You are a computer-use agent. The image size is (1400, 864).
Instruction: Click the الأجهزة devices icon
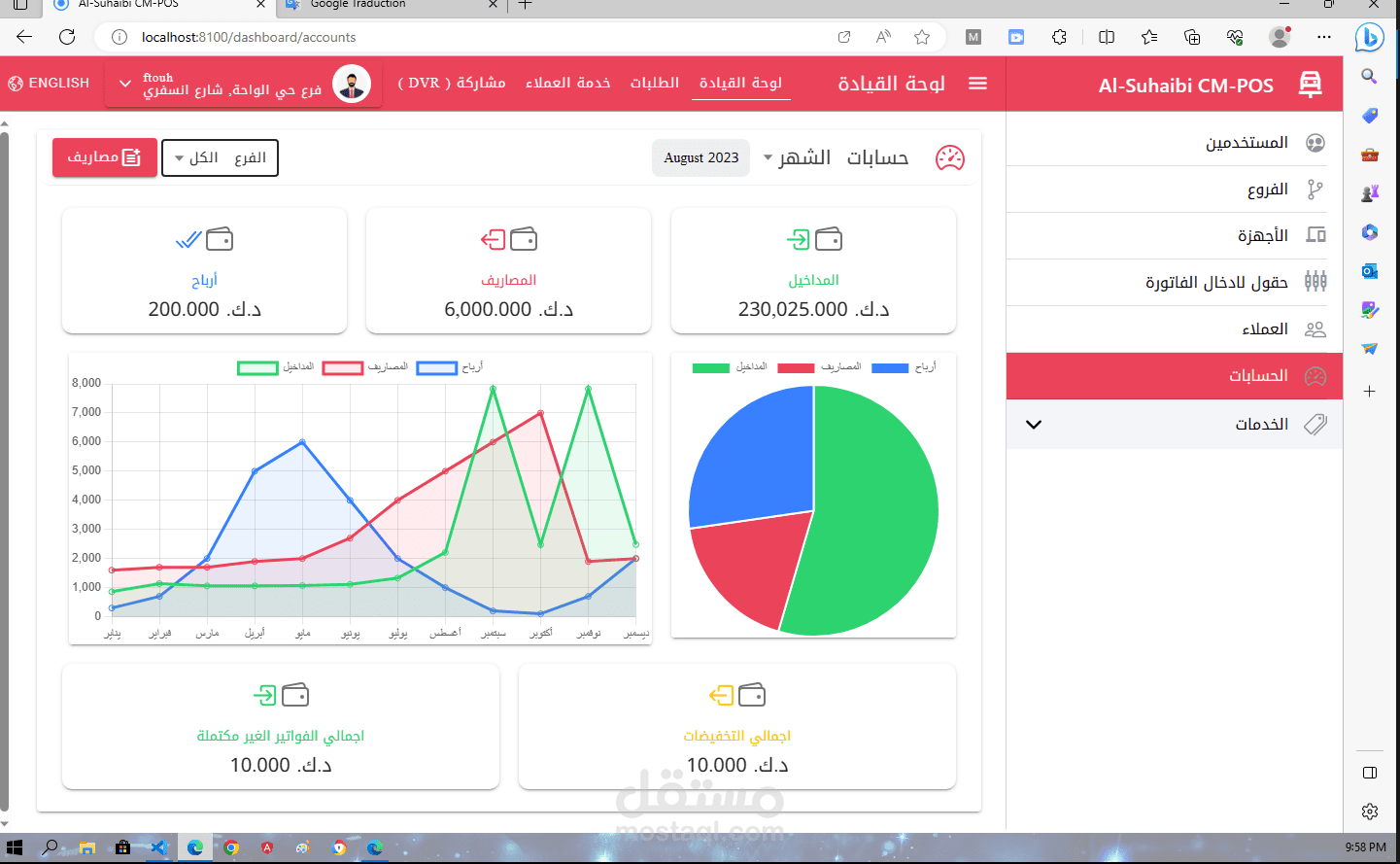click(x=1315, y=235)
